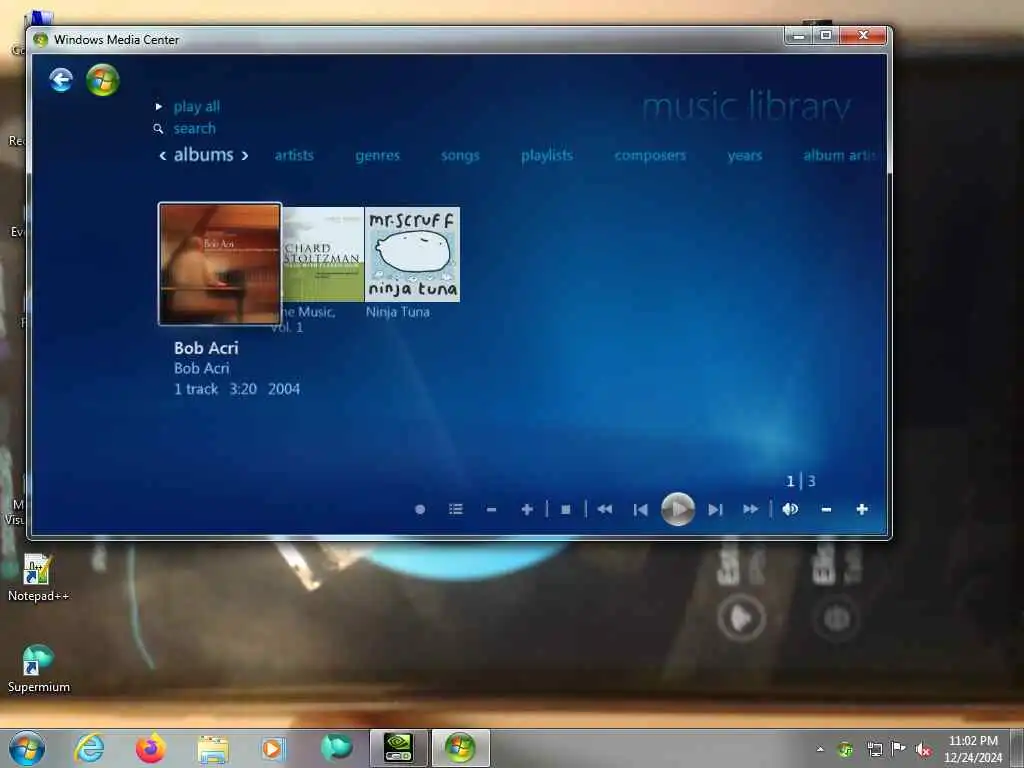Screen dimensions: 1024x768
Task: Click the record button in transport bar
Action: [420, 509]
